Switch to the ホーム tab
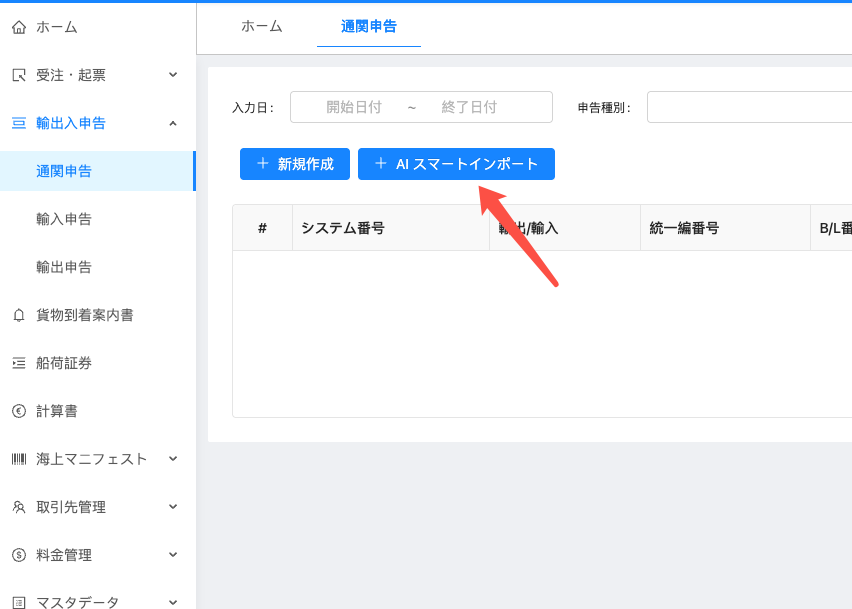This screenshot has height=609, width=852. click(x=261, y=26)
